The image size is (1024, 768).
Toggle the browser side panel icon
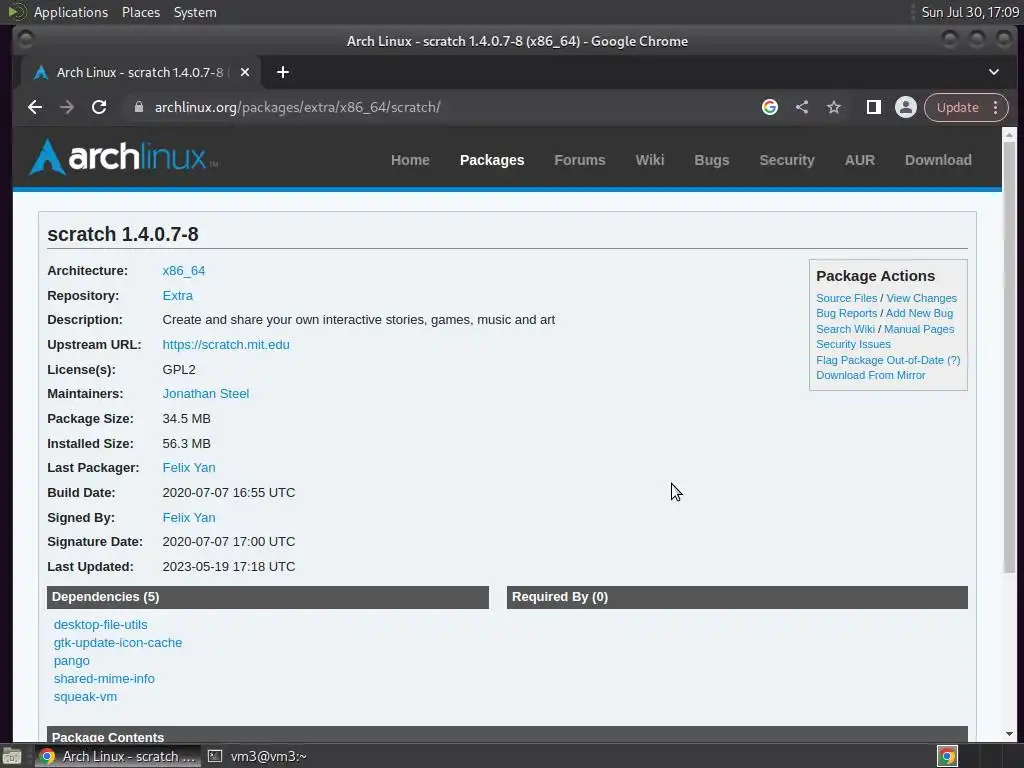point(874,107)
